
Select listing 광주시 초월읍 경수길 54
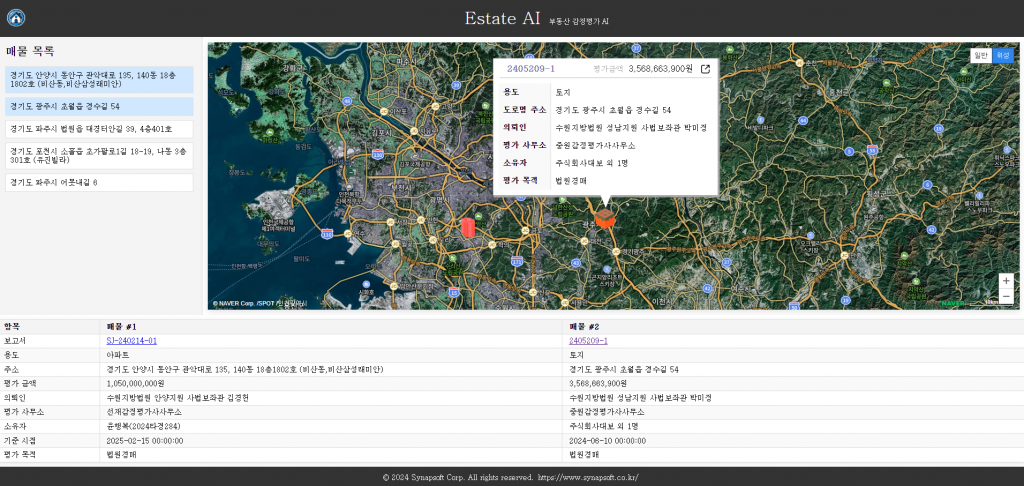click(x=99, y=106)
